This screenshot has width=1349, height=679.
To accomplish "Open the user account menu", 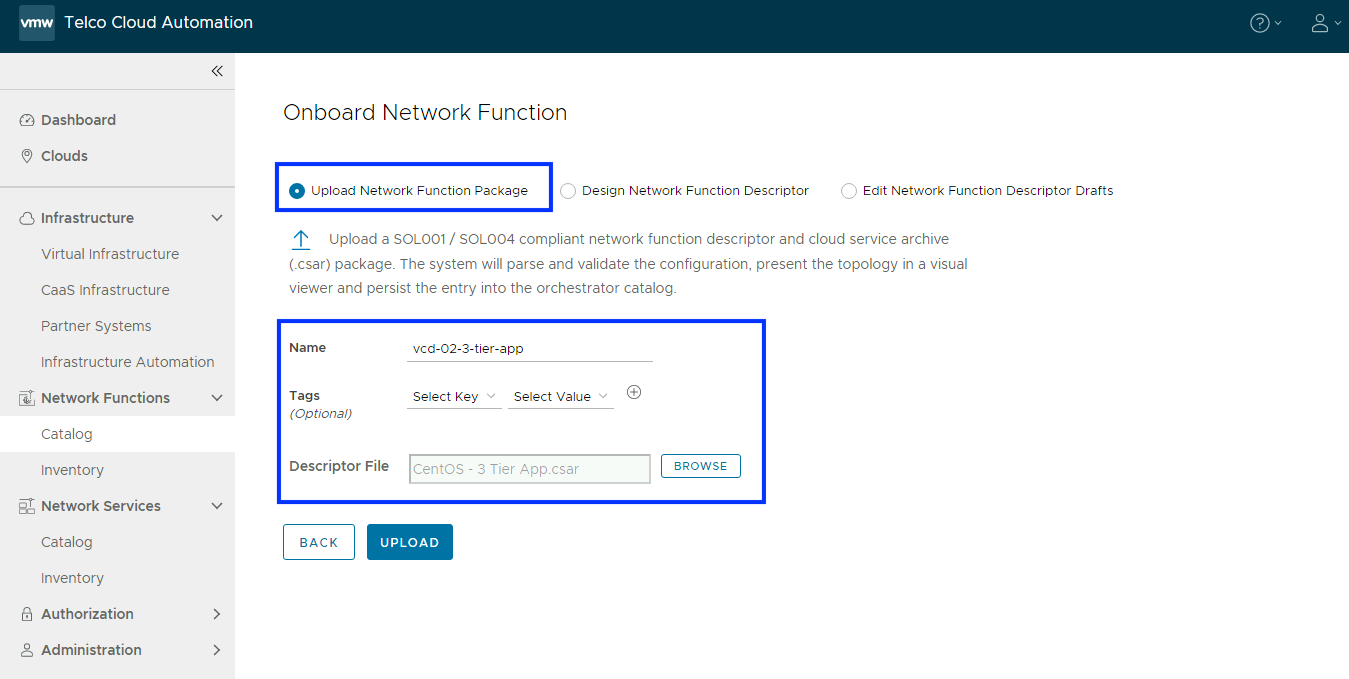I will pos(1320,23).
